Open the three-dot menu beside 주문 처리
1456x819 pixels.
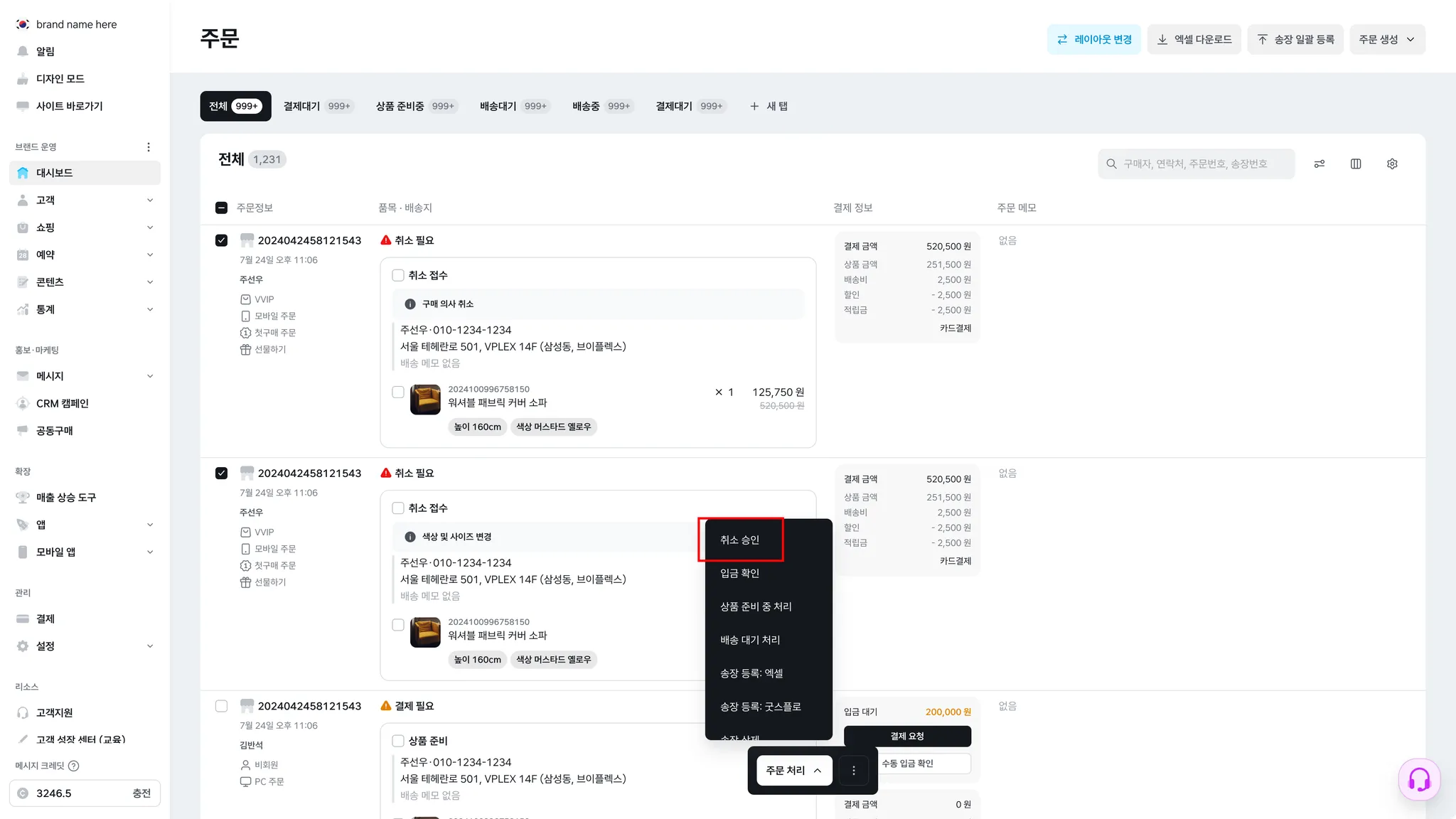coord(854,771)
